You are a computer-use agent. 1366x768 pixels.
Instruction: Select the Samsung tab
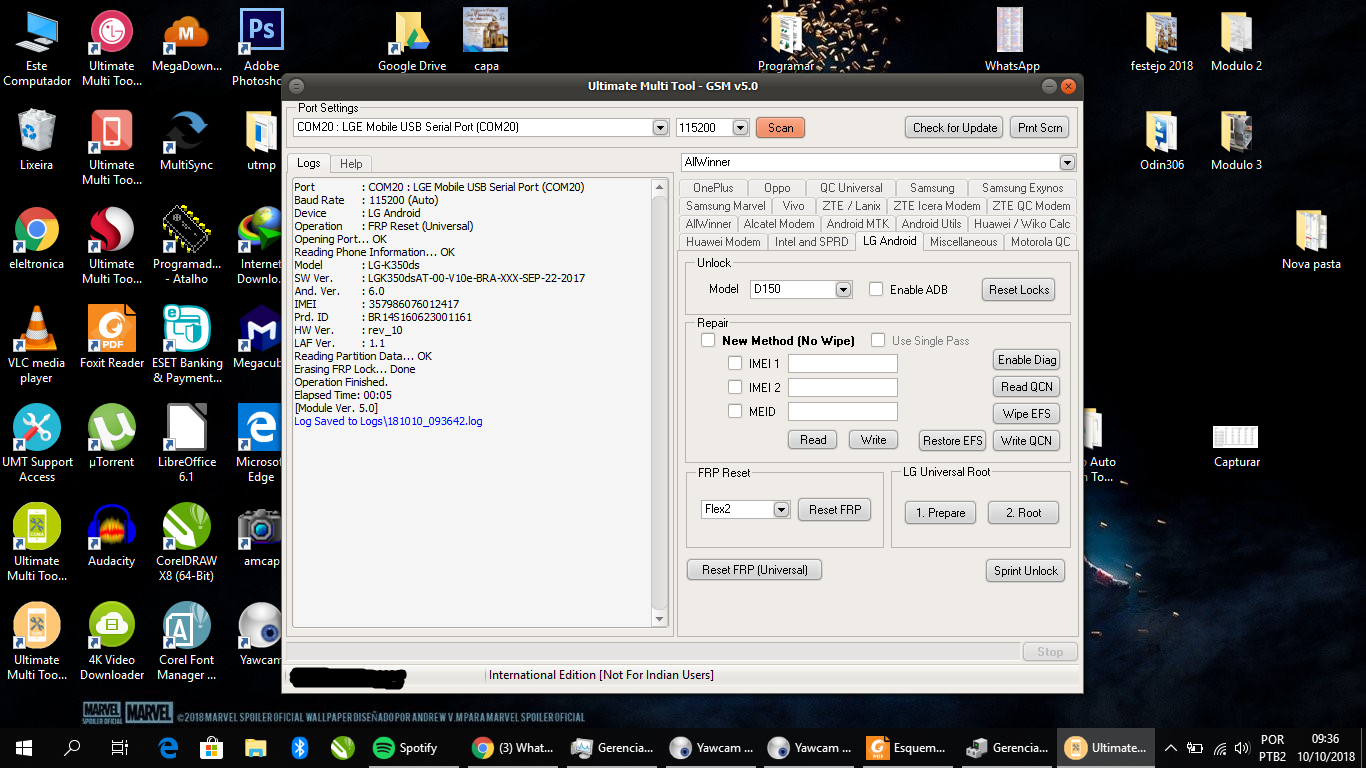pos(932,188)
